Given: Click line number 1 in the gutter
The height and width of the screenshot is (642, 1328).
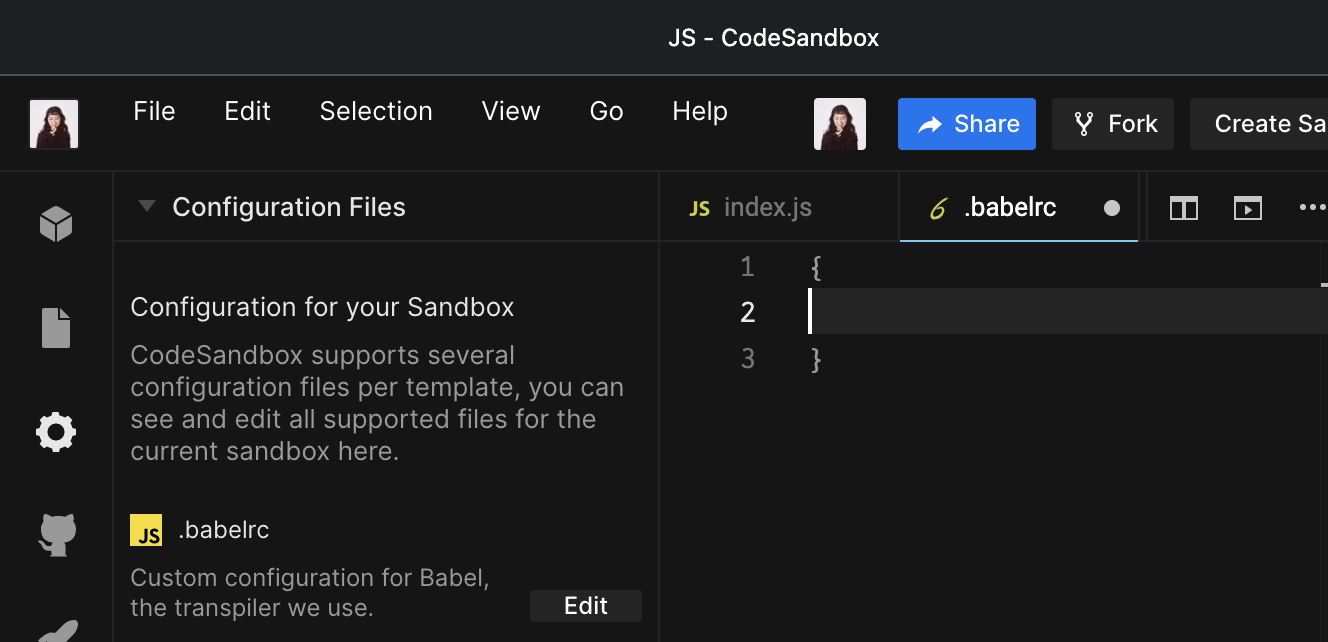Looking at the screenshot, I should point(747,267).
